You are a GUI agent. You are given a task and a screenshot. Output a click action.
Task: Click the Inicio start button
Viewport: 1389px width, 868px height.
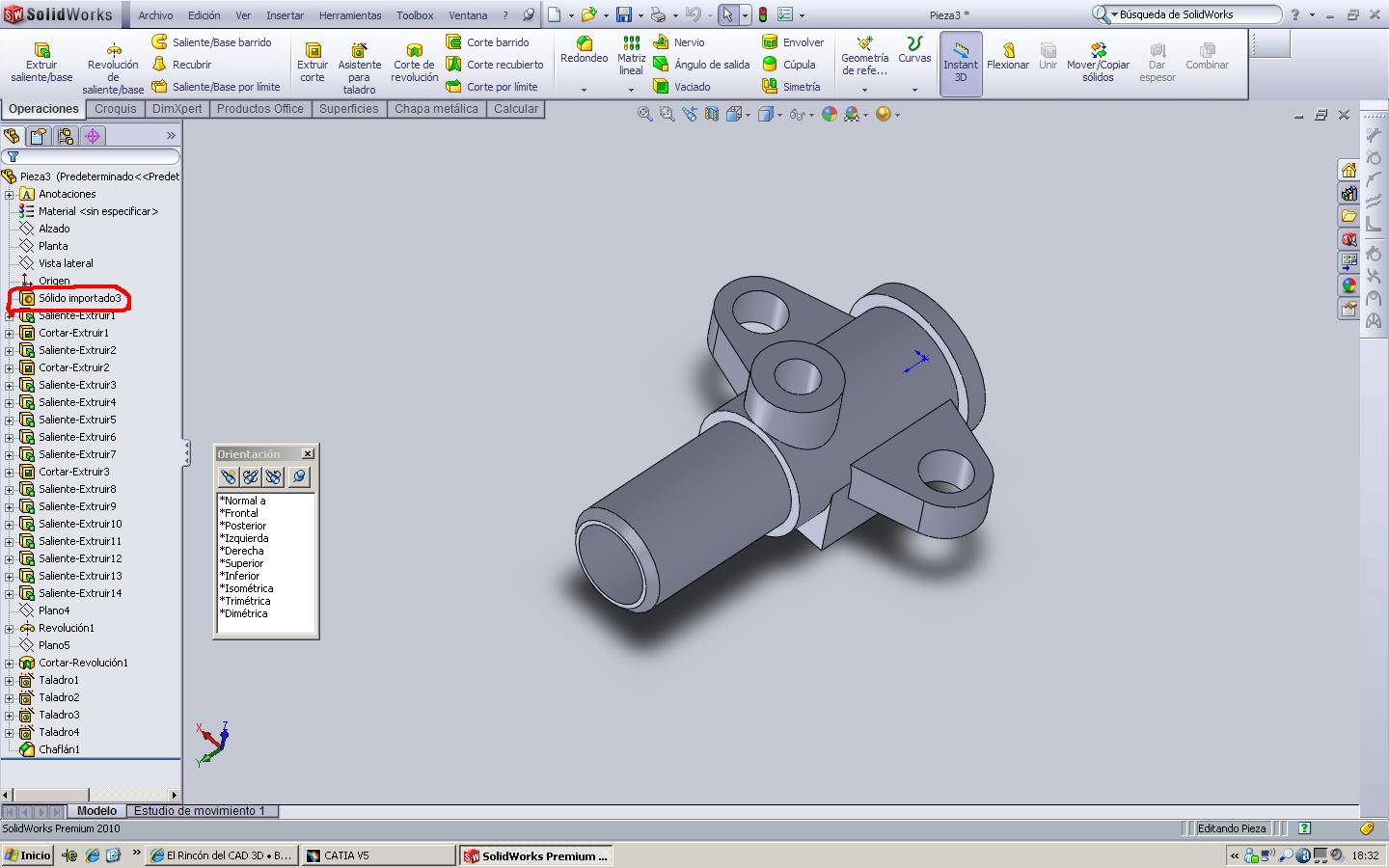tap(27, 855)
